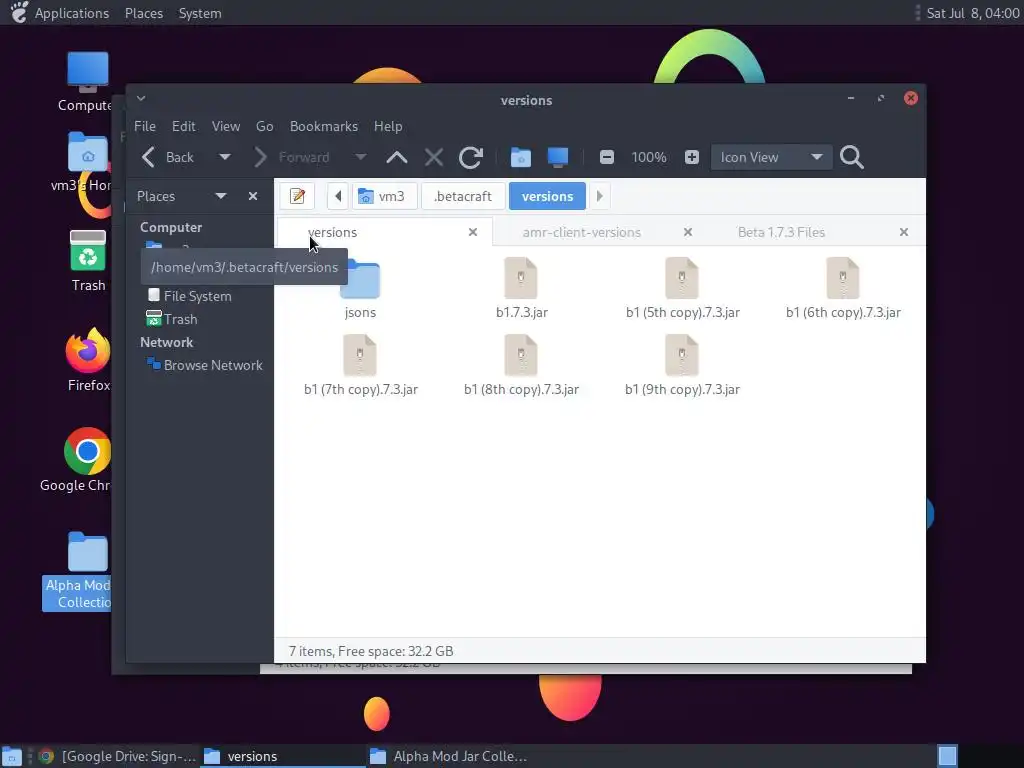Click the show desktop button in taskbar

[12, 756]
